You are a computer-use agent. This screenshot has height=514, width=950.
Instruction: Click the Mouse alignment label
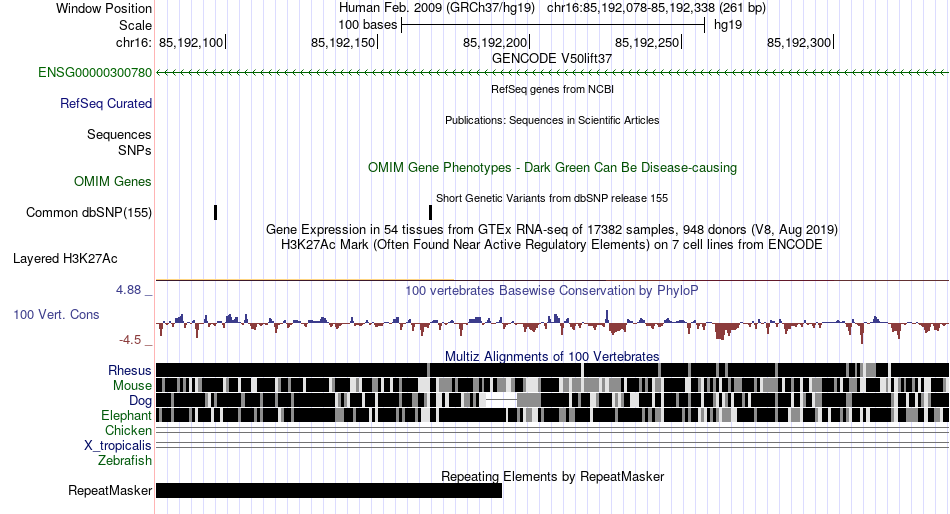pos(132,386)
